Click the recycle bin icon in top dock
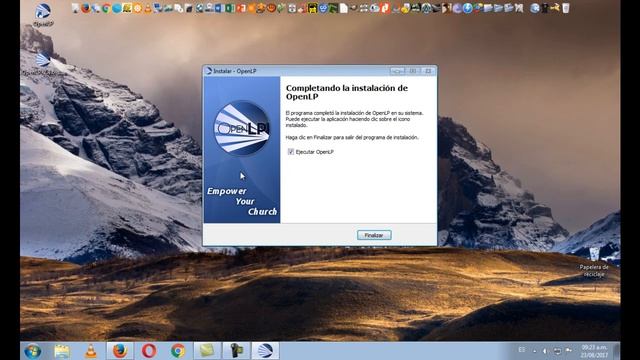 [x=566, y=8]
